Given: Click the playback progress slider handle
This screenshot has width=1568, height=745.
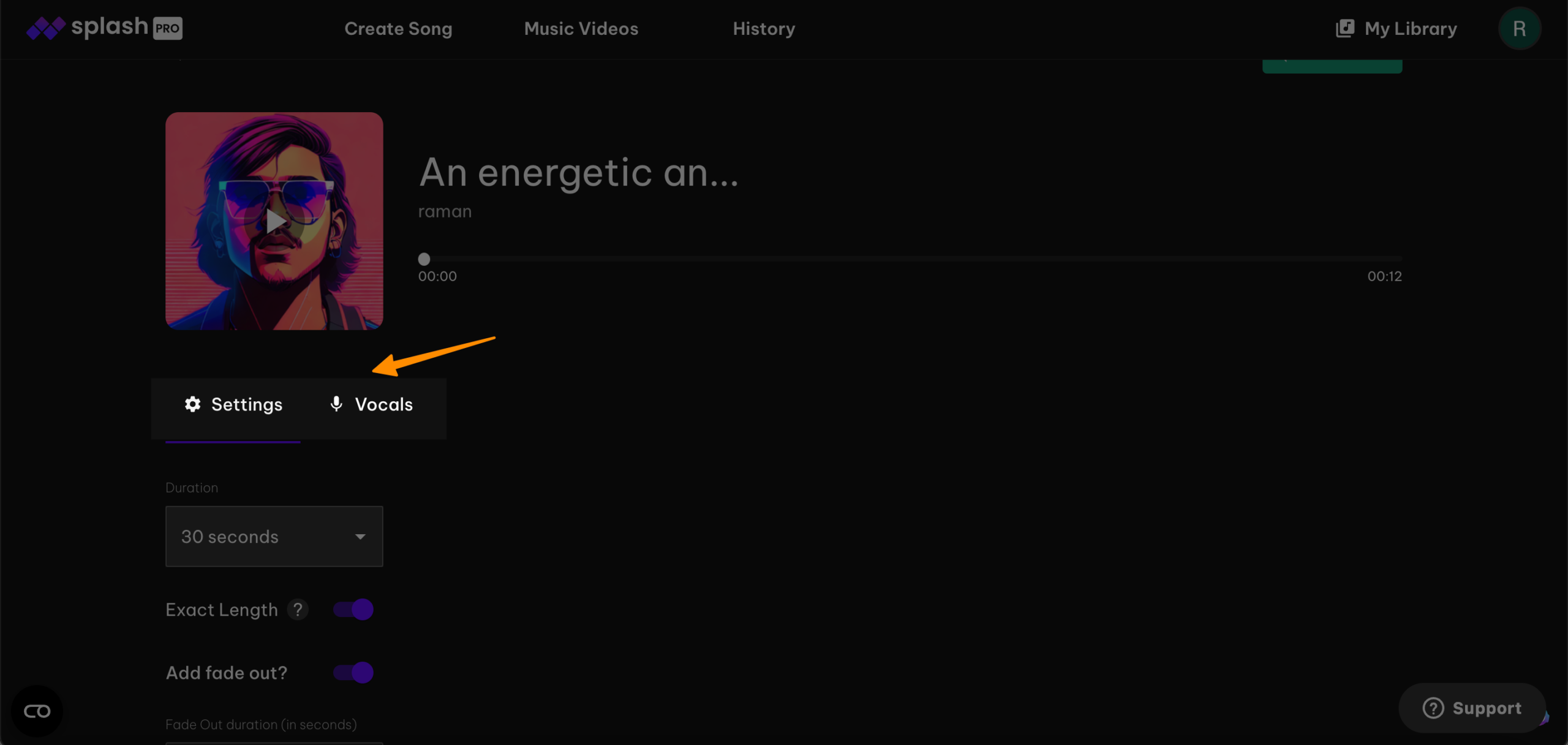Looking at the screenshot, I should click(x=424, y=259).
